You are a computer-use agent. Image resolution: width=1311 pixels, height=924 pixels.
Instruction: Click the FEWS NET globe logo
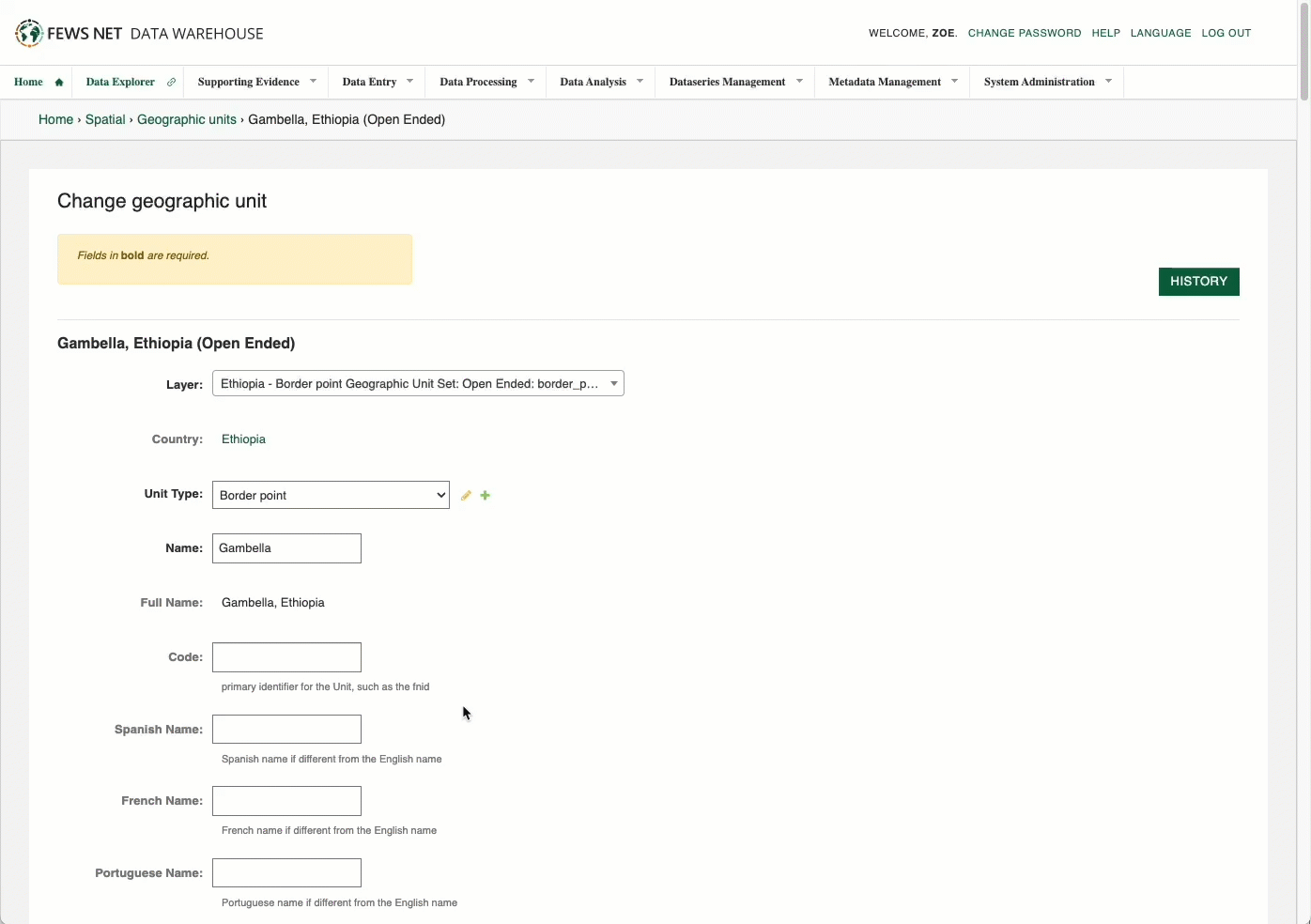[x=29, y=33]
